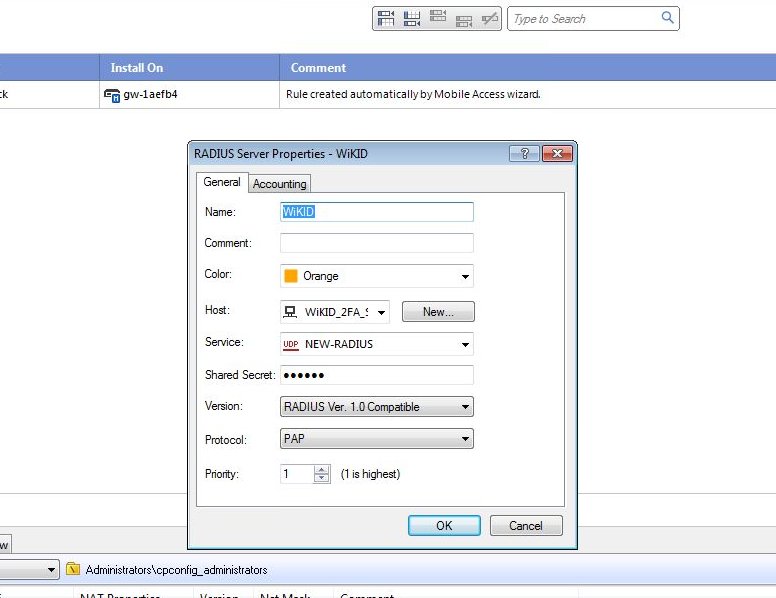Click the magnifier search icon
The width and height of the screenshot is (776, 598).
(668, 18)
